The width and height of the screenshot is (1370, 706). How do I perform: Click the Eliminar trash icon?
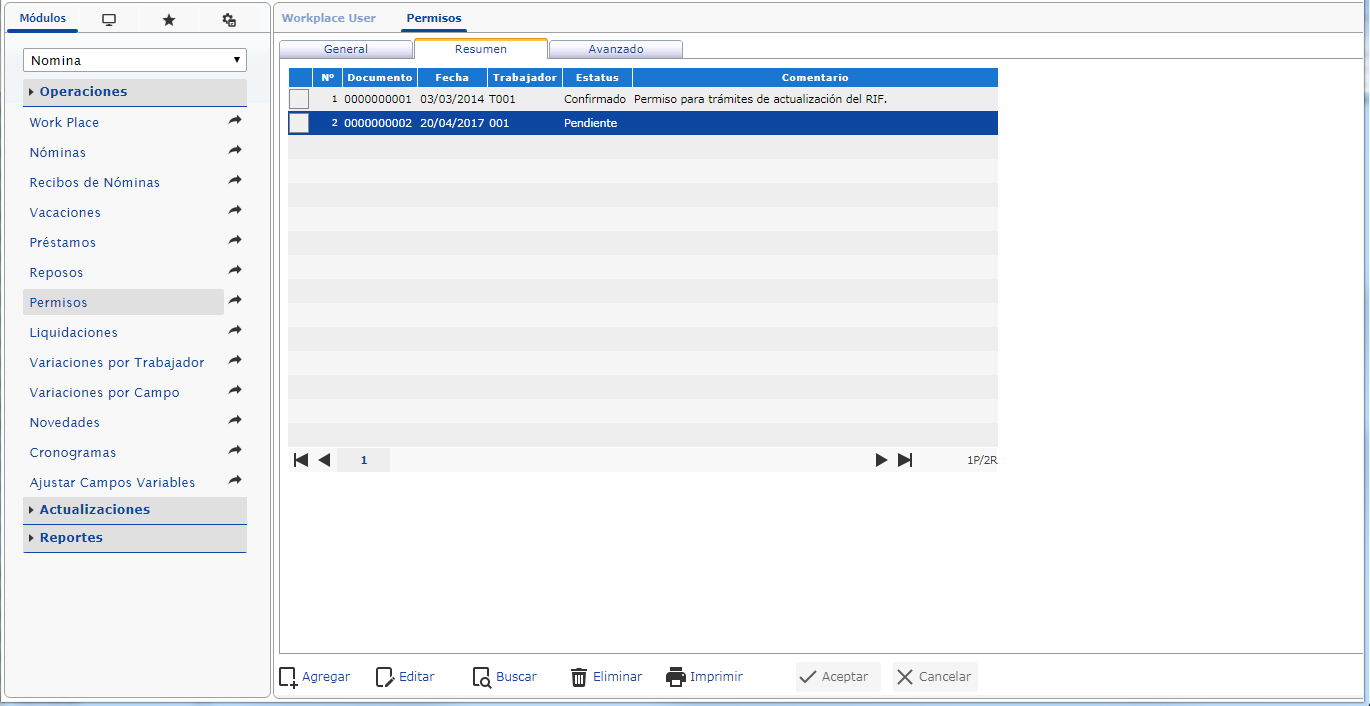pos(579,677)
